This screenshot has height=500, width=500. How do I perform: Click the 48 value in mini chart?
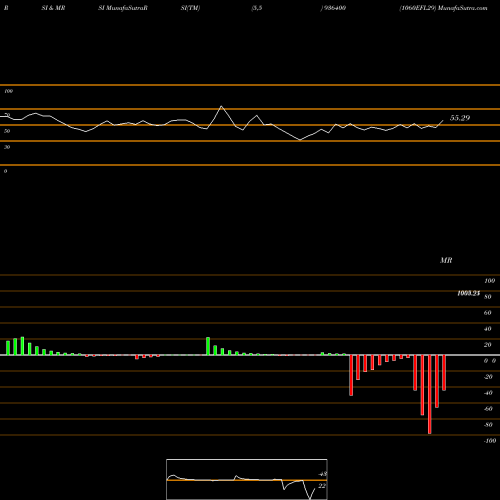pos(323,474)
